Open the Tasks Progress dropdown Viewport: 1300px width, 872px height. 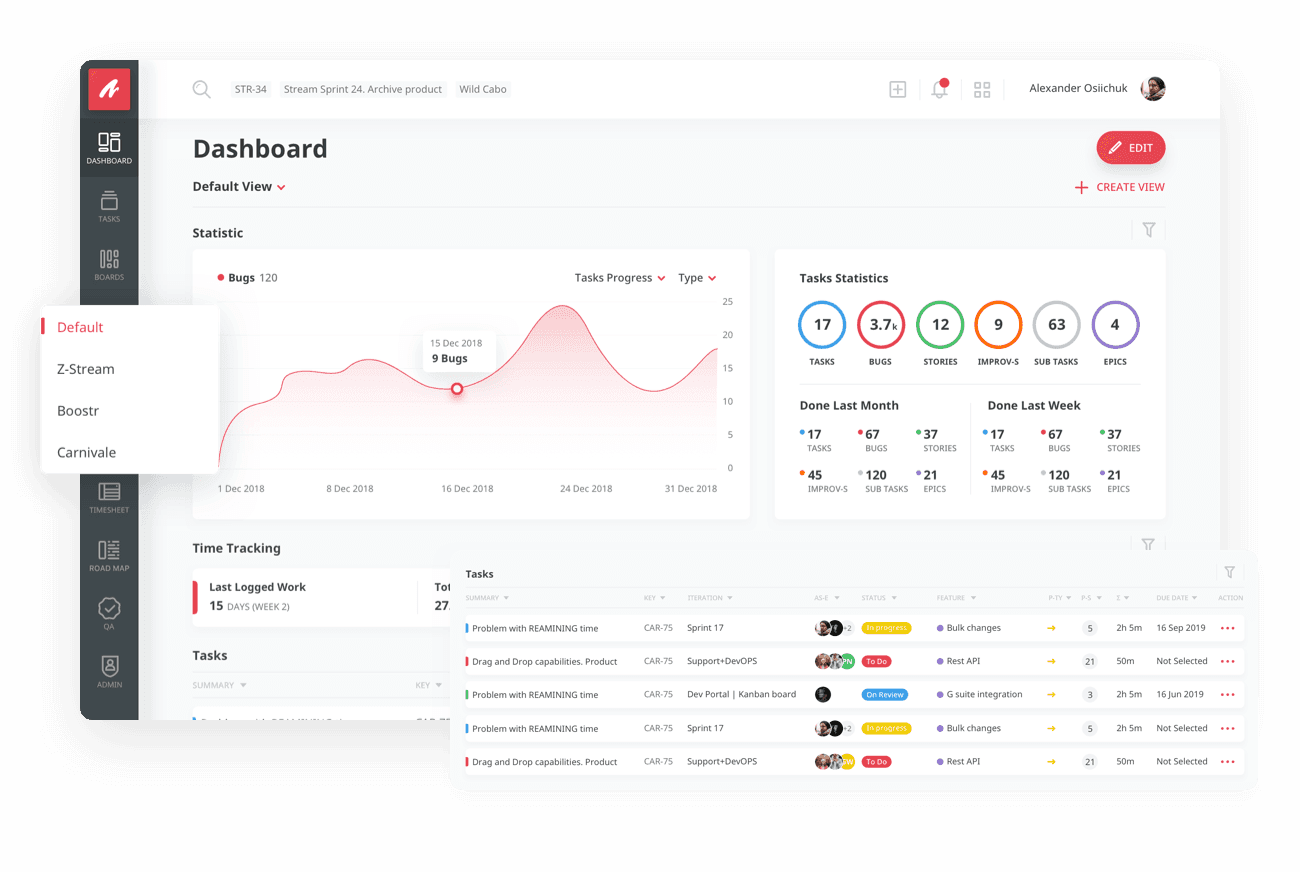(x=619, y=278)
